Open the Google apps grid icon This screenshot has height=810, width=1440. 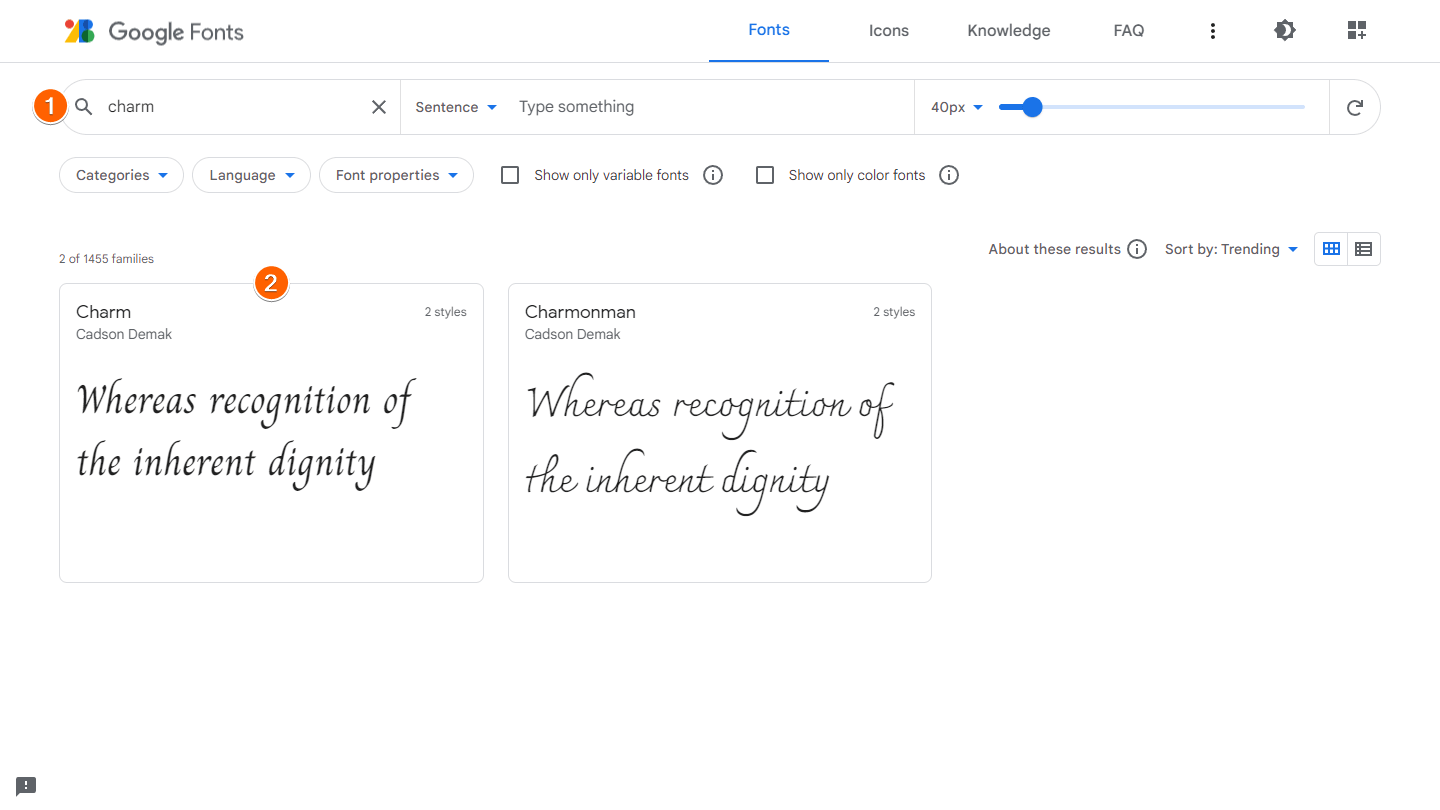click(x=1357, y=30)
